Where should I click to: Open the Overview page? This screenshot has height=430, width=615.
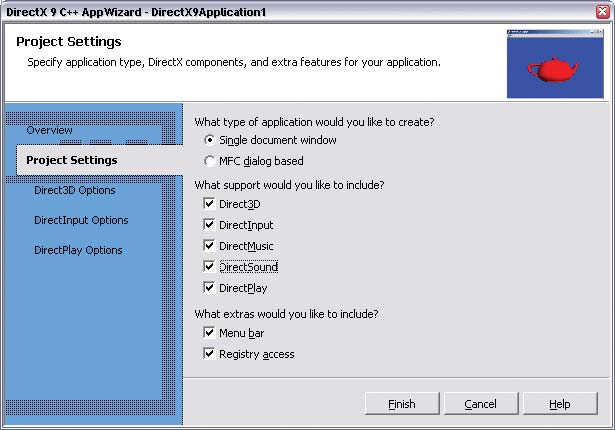pyautogui.click(x=49, y=131)
